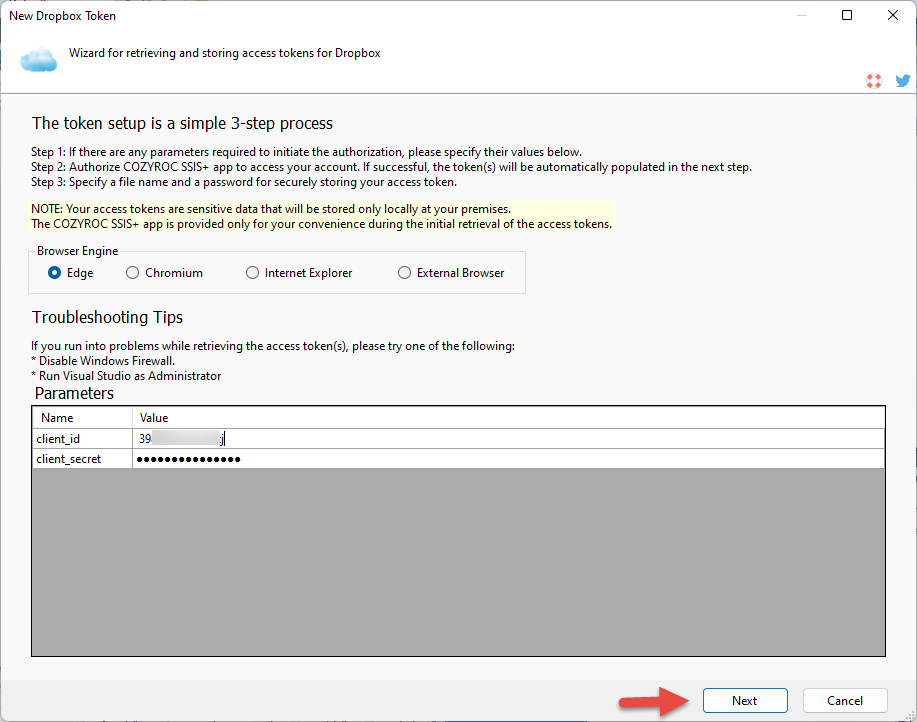
Task: Select the External Browser option
Action: 451,273
